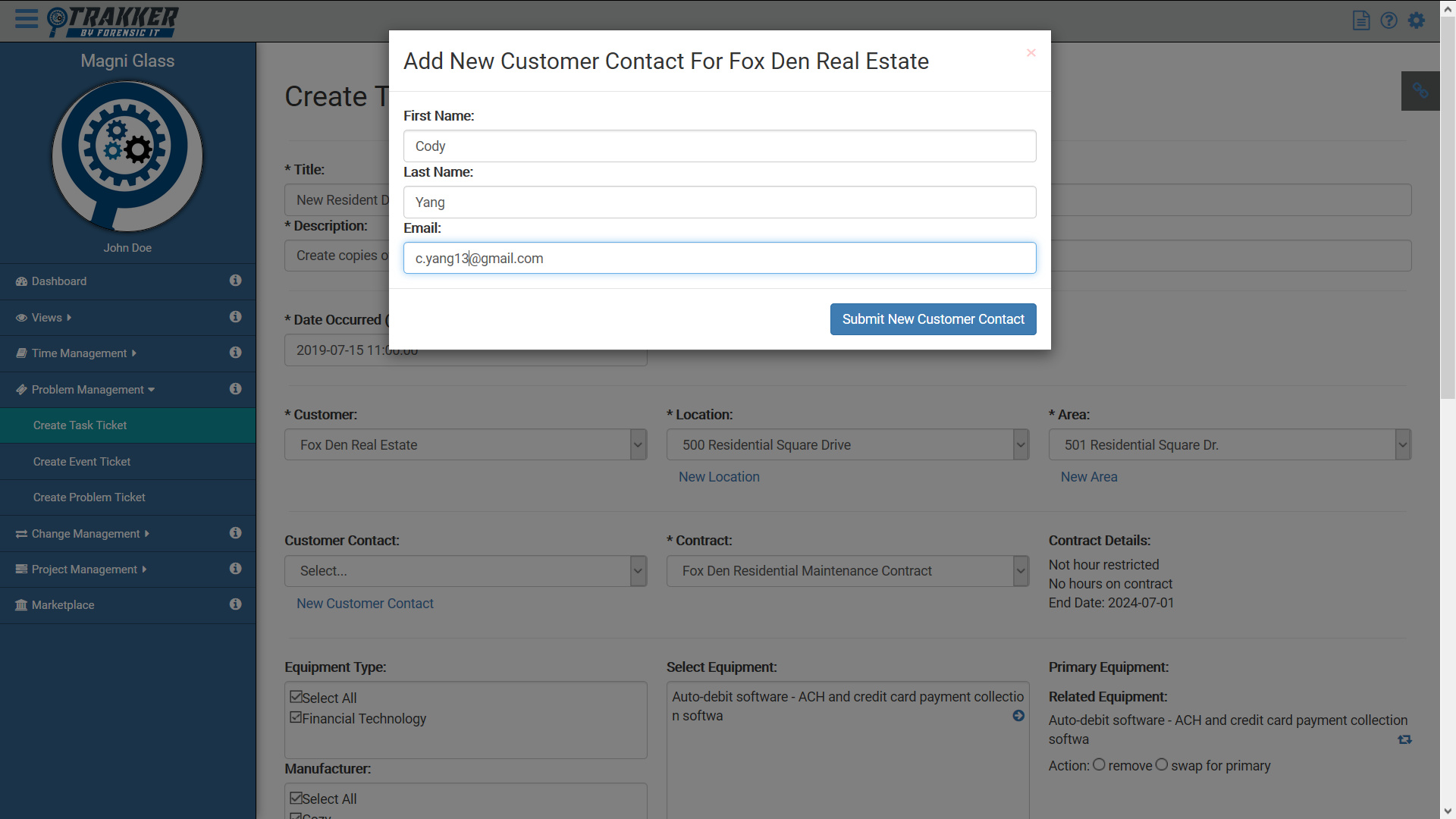The height and width of the screenshot is (819, 1456).
Task: Click the hamburger menu icon
Action: [x=27, y=19]
